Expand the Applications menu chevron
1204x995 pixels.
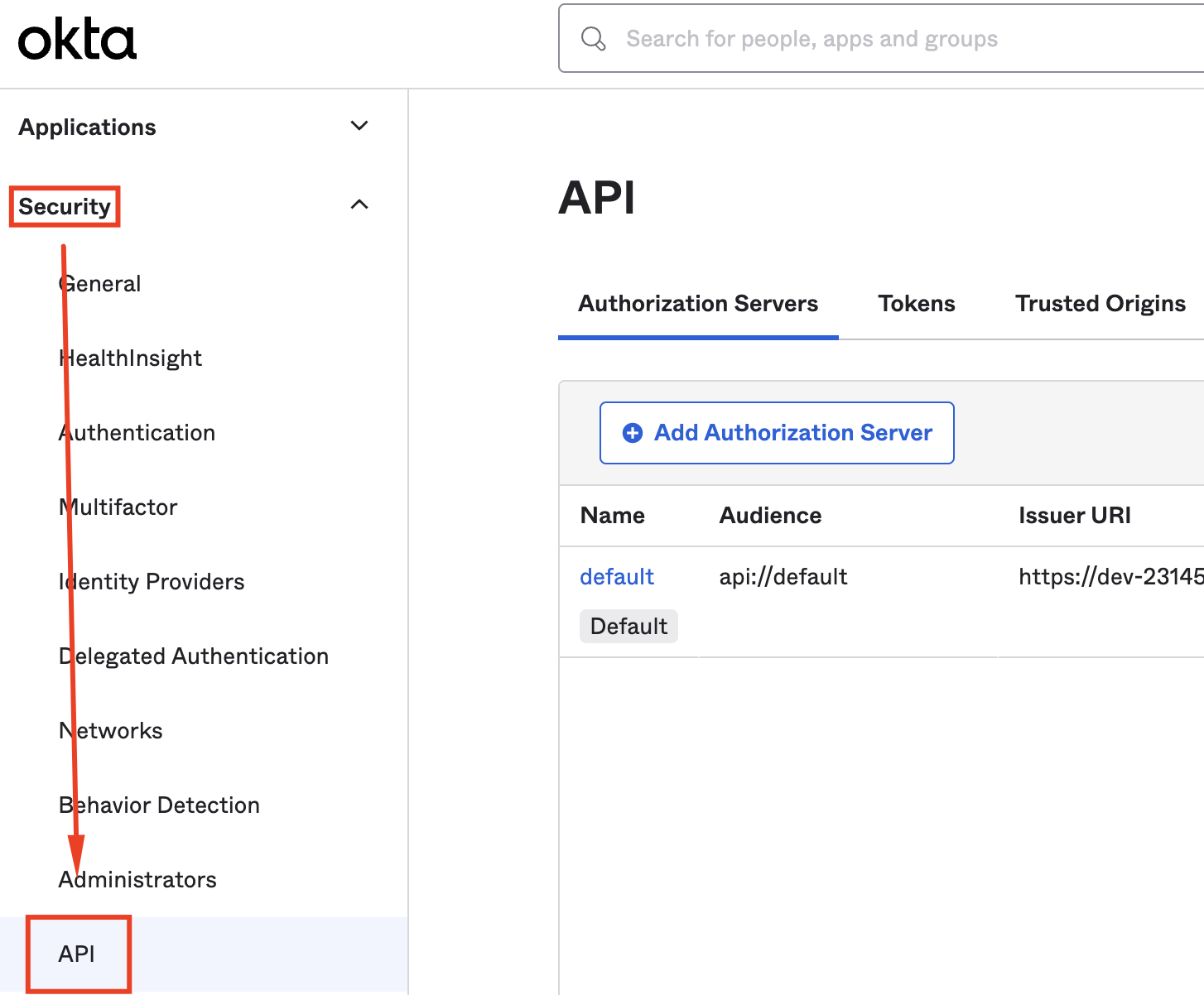click(359, 126)
